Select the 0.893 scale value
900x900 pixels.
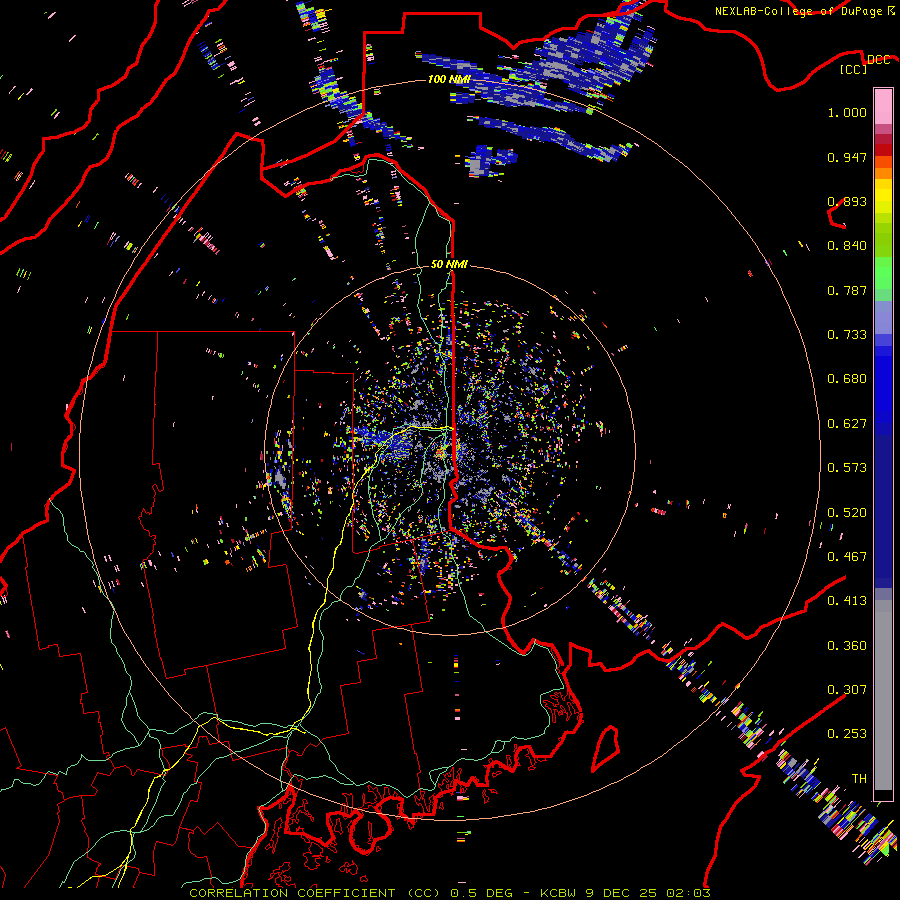847,201
